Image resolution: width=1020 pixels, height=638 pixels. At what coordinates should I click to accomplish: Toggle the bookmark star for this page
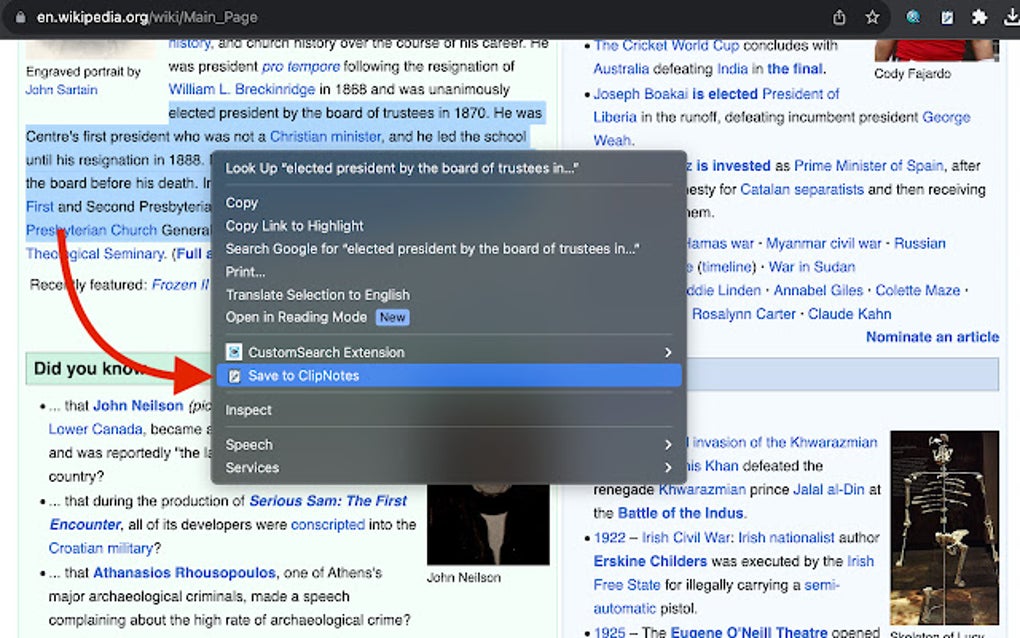click(872, 17)
